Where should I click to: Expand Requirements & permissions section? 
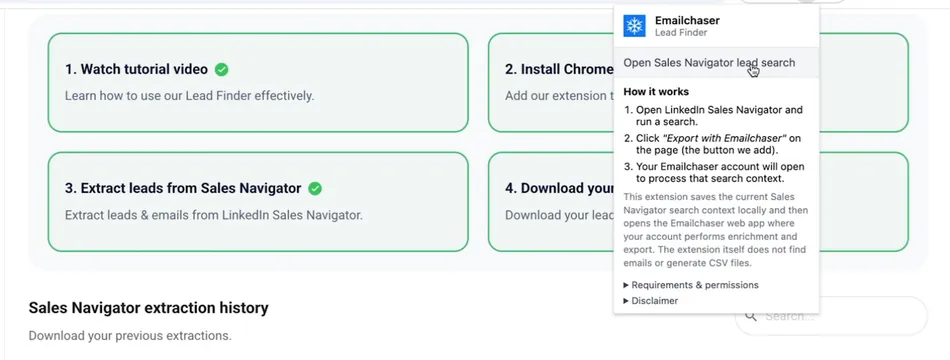point(691,285)
